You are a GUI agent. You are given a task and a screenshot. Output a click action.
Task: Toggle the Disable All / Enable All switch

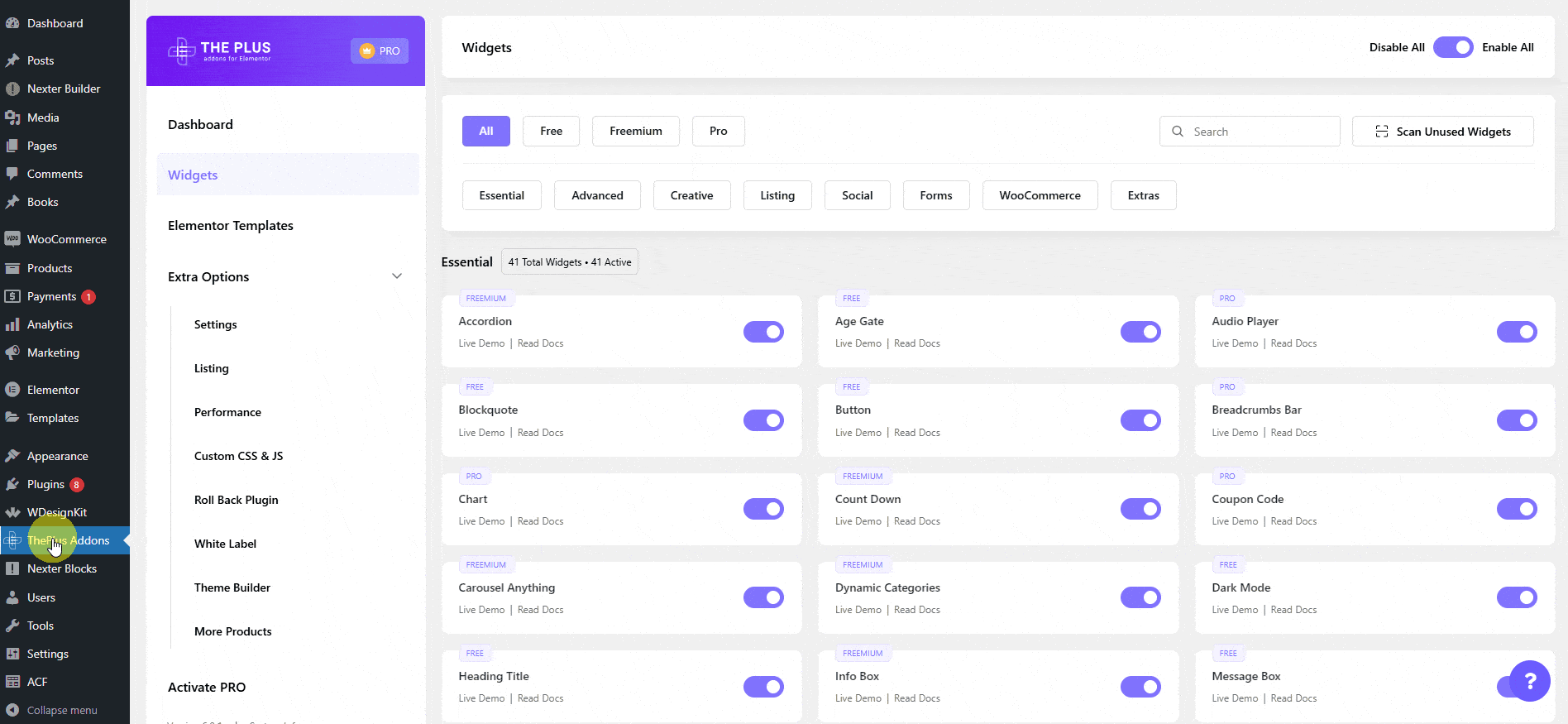(x=1453, y=47)
